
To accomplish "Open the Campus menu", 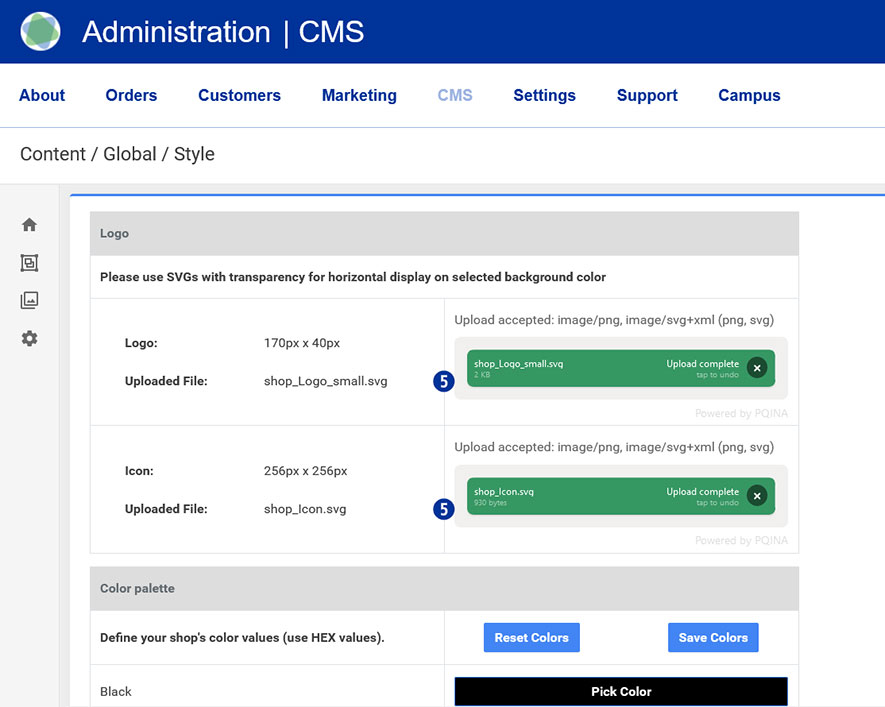I will [x=749, y=96].
